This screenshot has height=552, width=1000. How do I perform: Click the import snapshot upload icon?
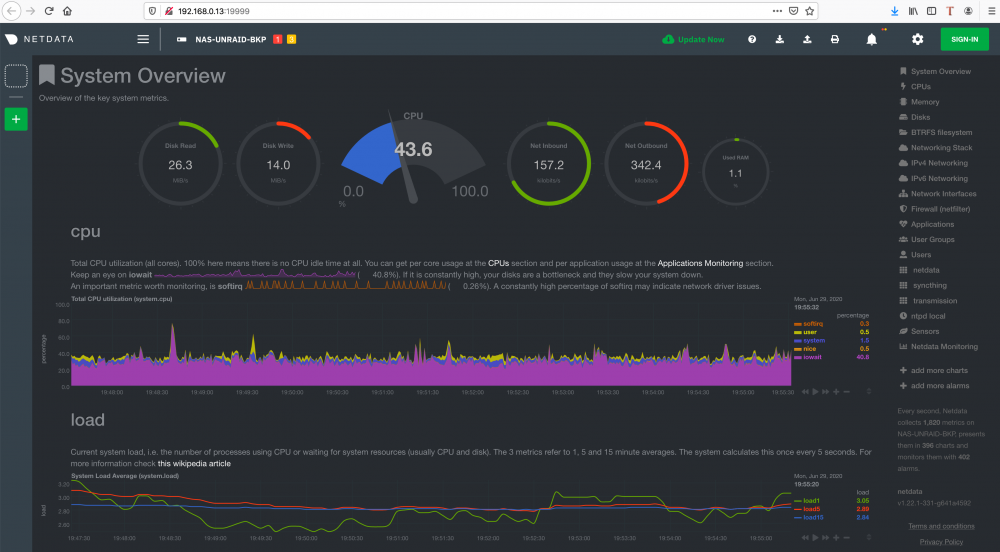(807, 40)
